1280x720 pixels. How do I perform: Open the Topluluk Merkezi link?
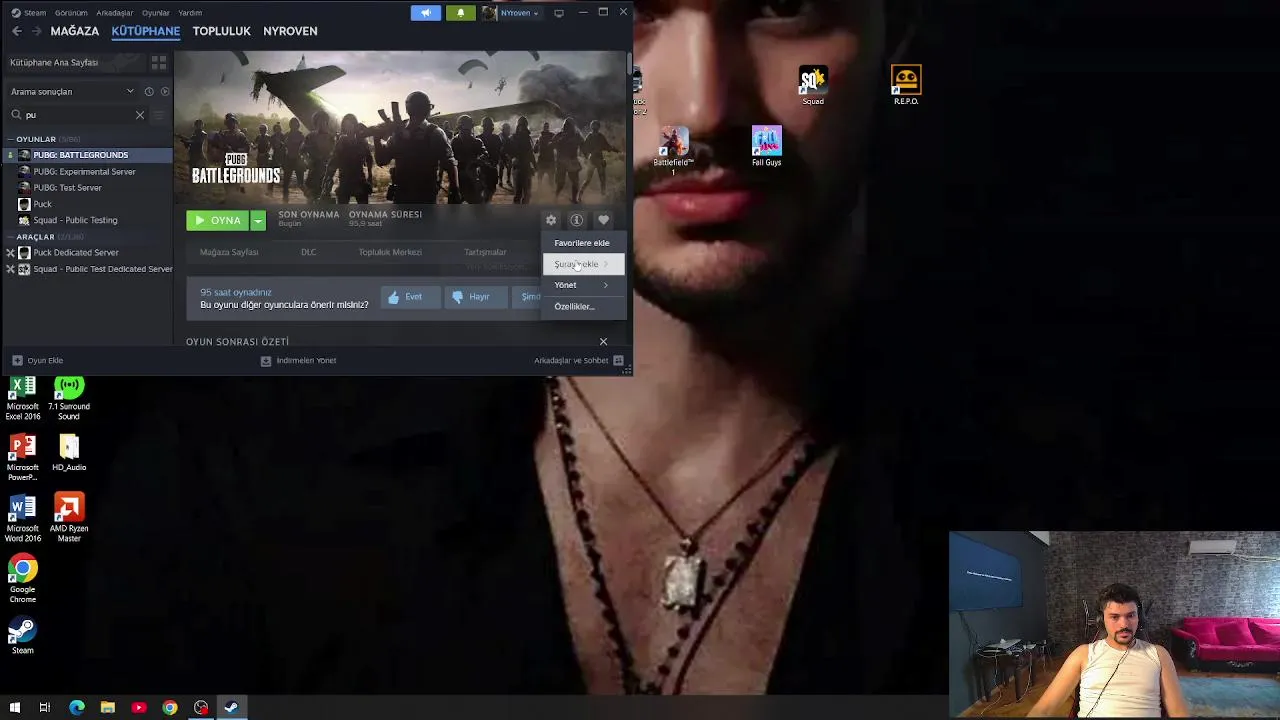(x=390, y=252)
